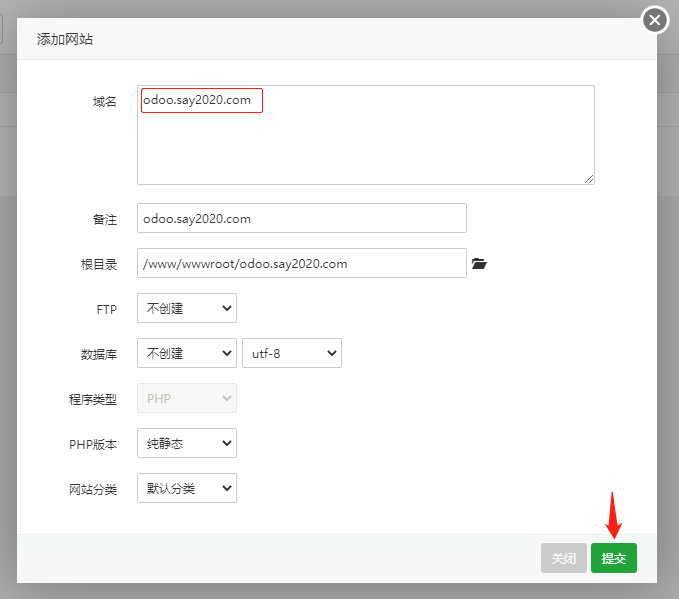Screen dimensions: 679x599
Task: Click the PHP版本 field label
Action: pos(93,444)
